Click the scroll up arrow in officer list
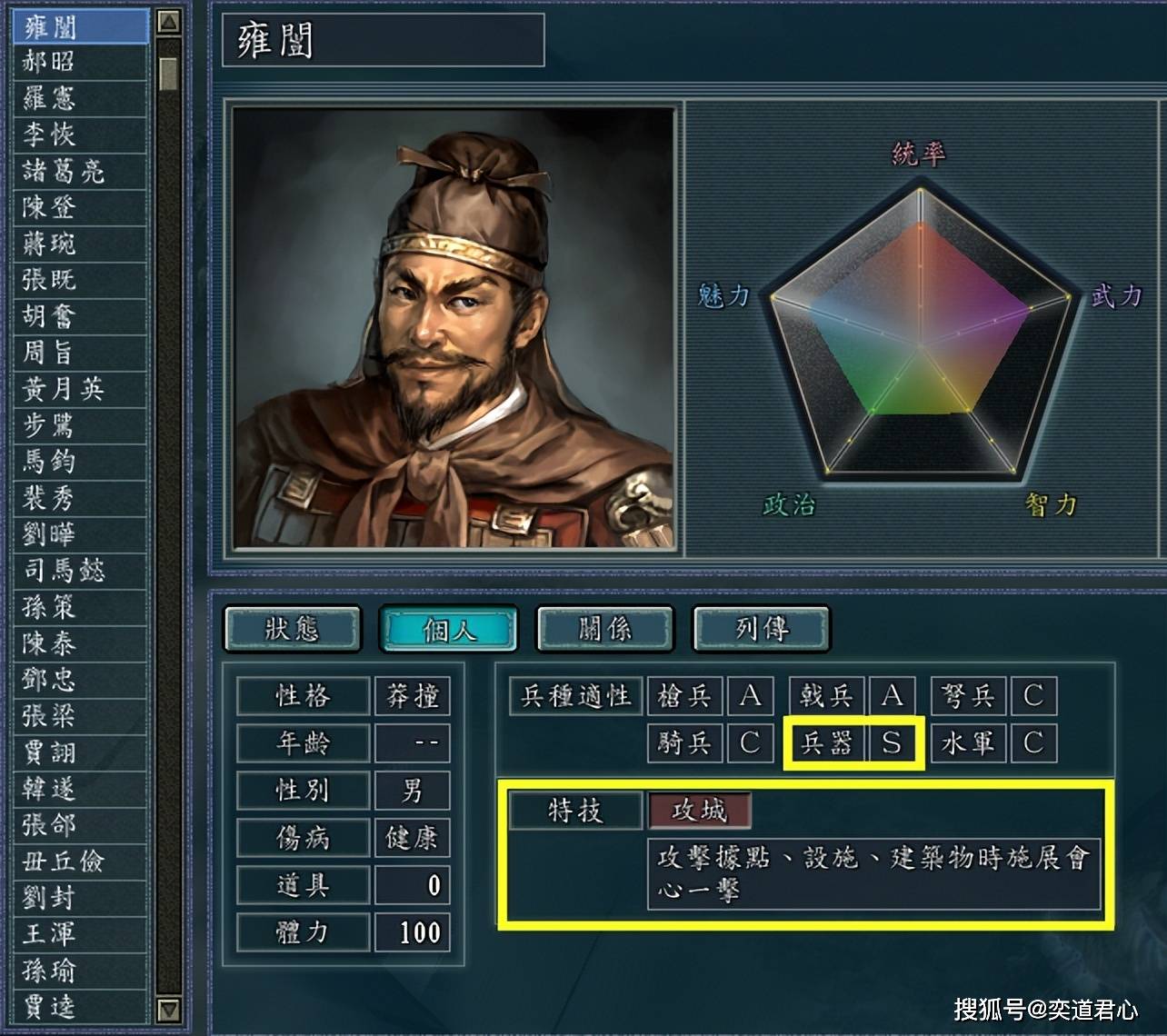Image resolution: width=1167 pixels, height=1036 pixels. (x=168, y=23)
